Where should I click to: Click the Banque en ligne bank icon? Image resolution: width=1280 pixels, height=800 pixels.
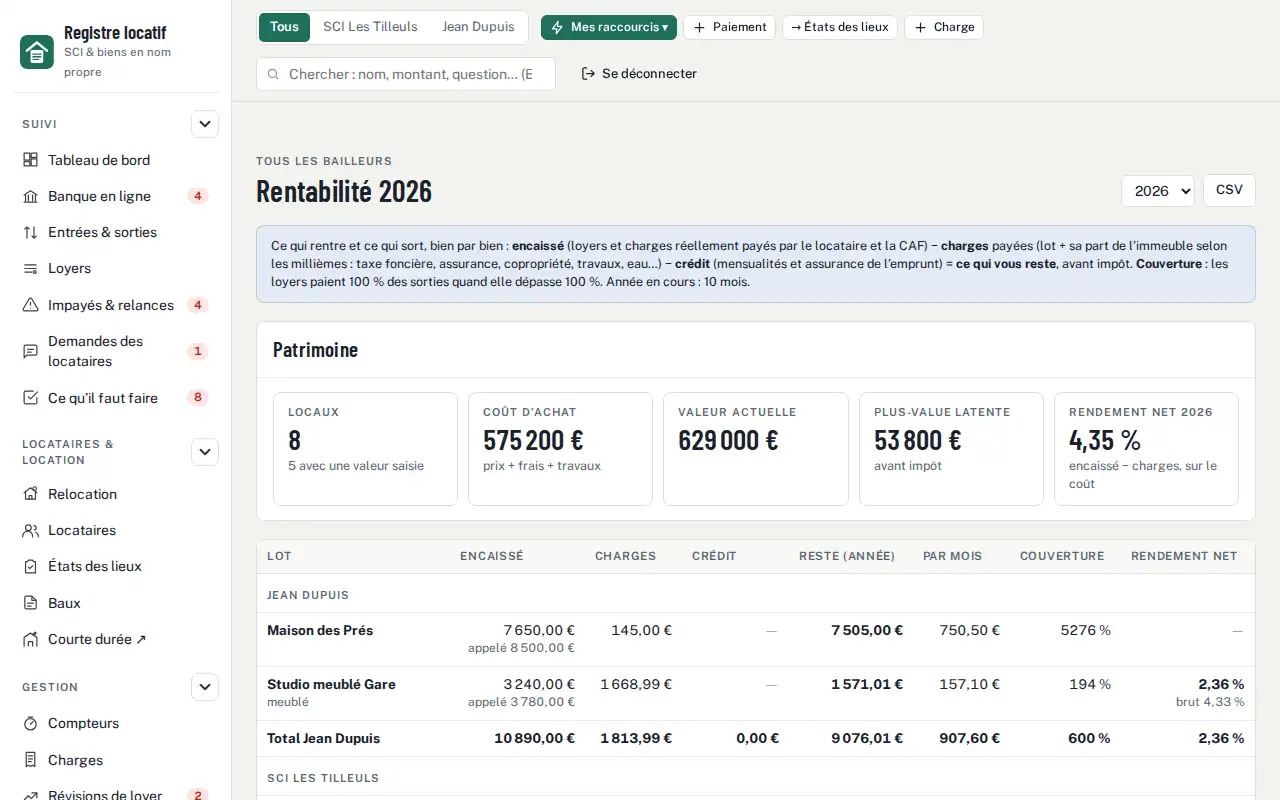30,196
